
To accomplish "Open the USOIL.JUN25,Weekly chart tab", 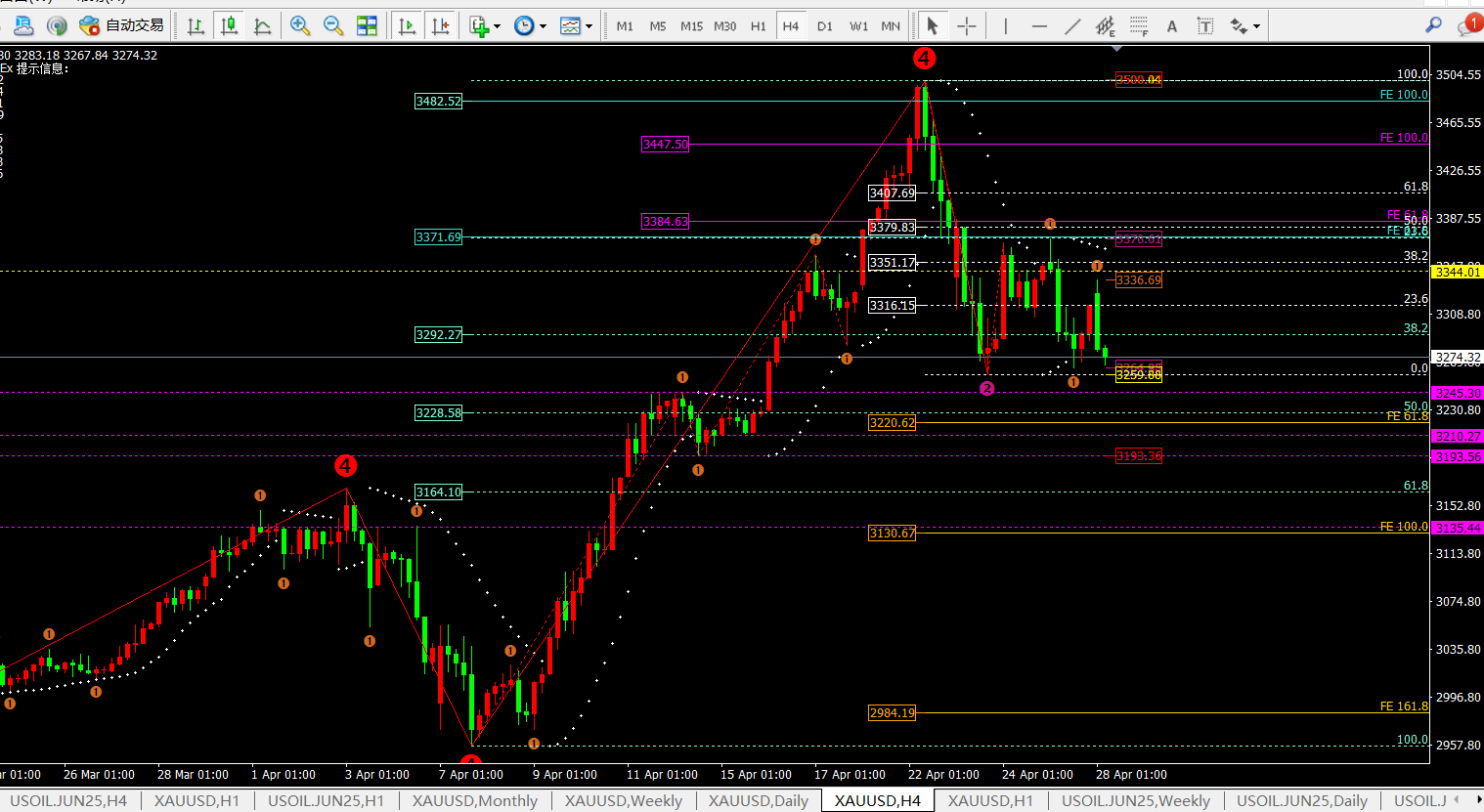I will coord(1135,801).
